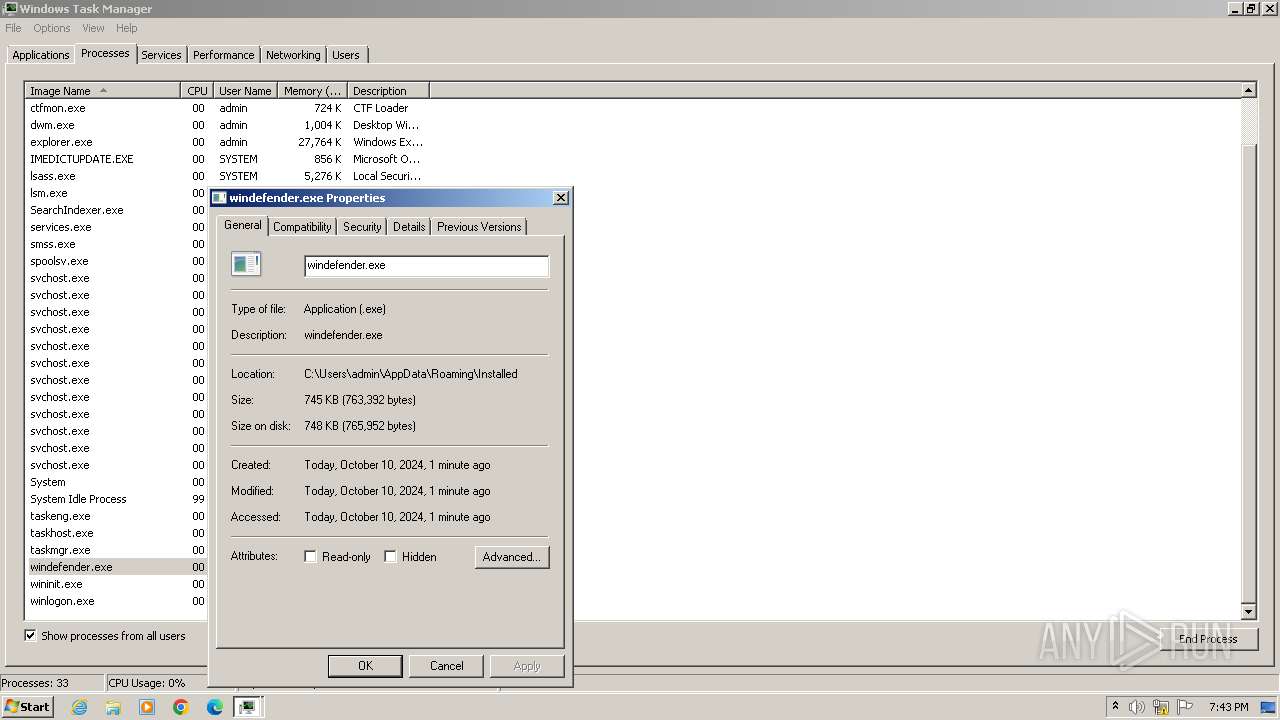Toggle the Read-only attribute checkbox
Screen dimensions: 1280x720
(x=310, y=557)
